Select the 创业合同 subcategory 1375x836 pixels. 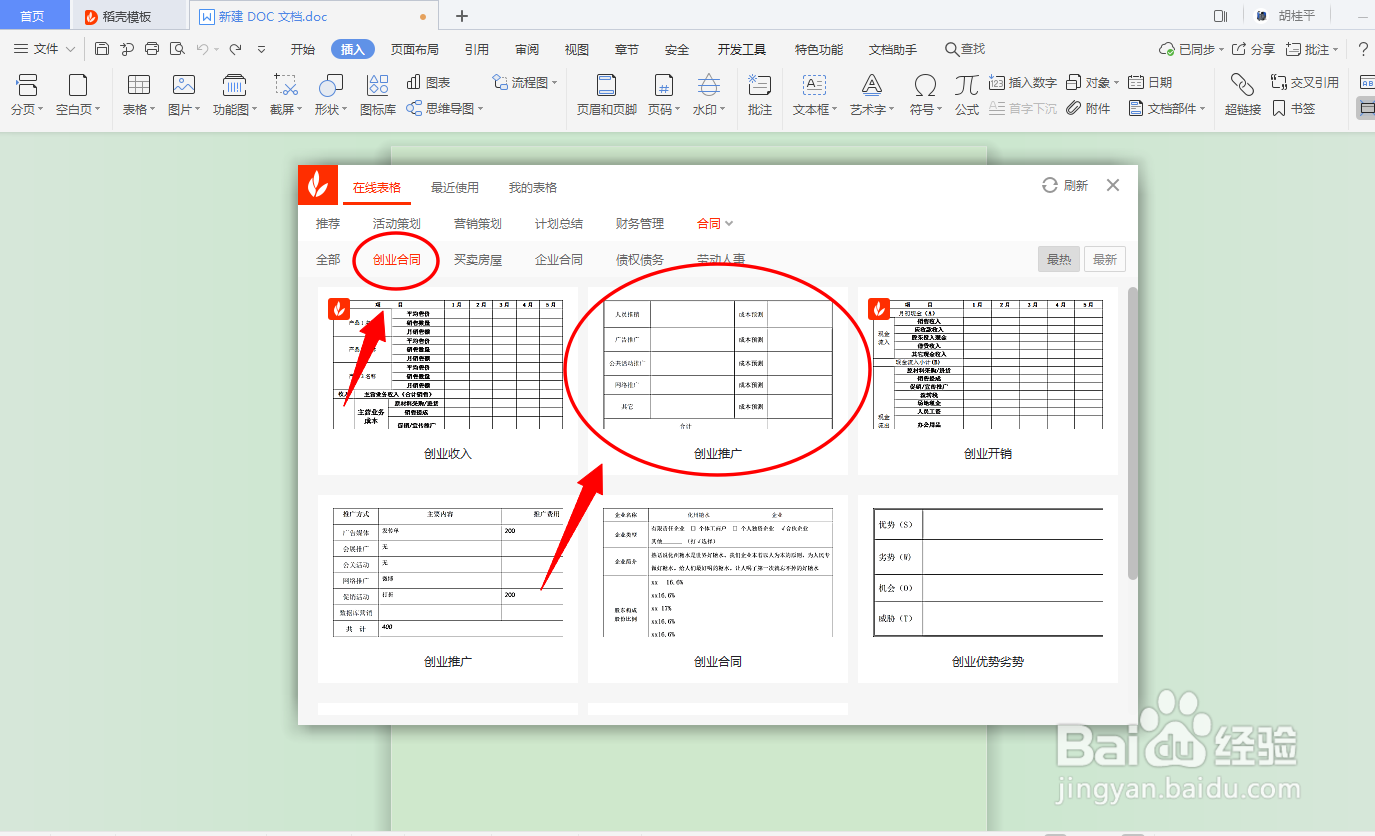[x=397, y=260]
